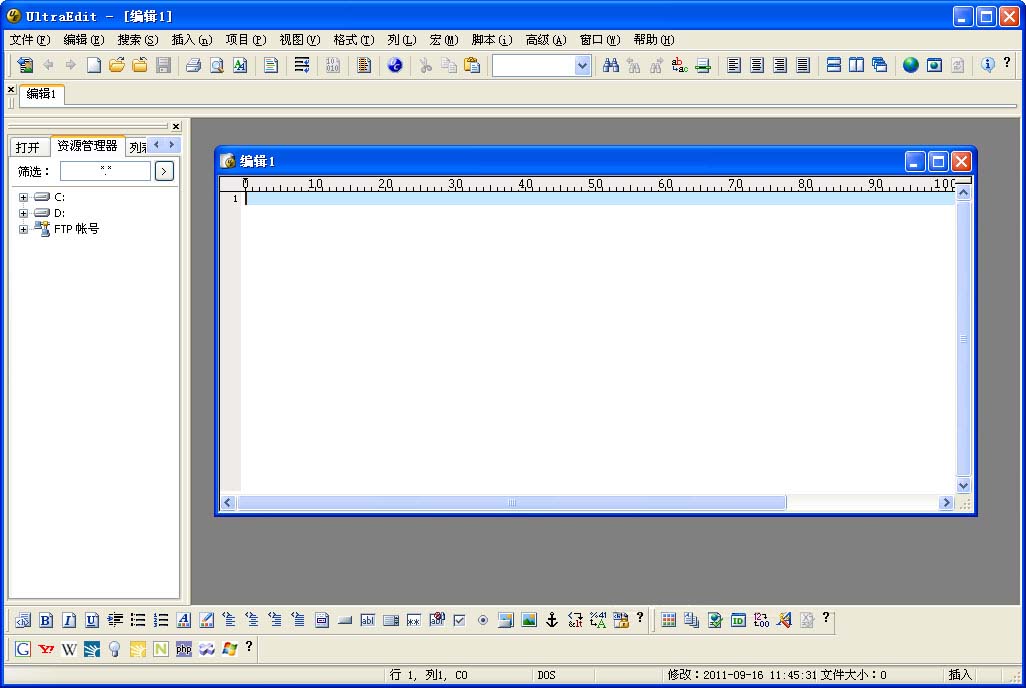Click the PHP icon in bottom toolbar

(x=184, y=649)
